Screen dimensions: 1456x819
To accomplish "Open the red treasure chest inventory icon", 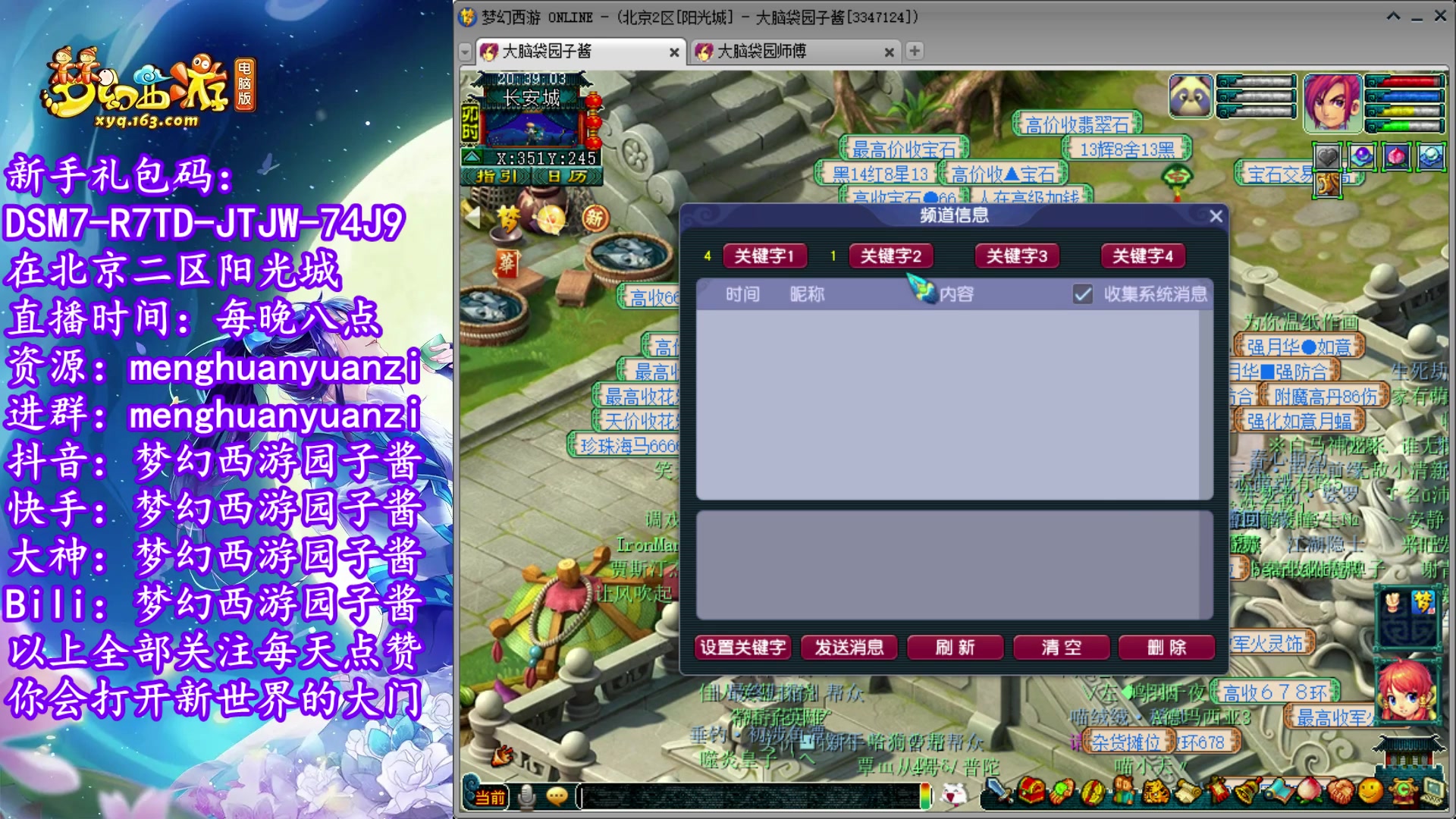I will (1031, 791).
